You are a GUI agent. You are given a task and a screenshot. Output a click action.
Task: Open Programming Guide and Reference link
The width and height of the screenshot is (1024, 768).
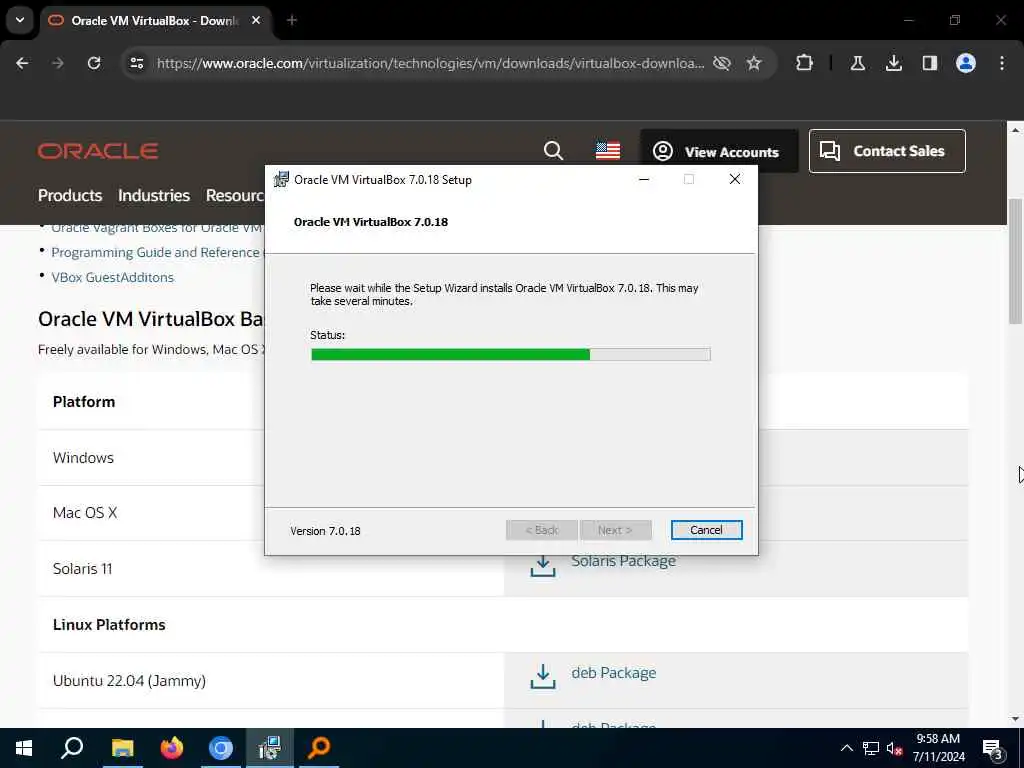[x=157, y=252]
